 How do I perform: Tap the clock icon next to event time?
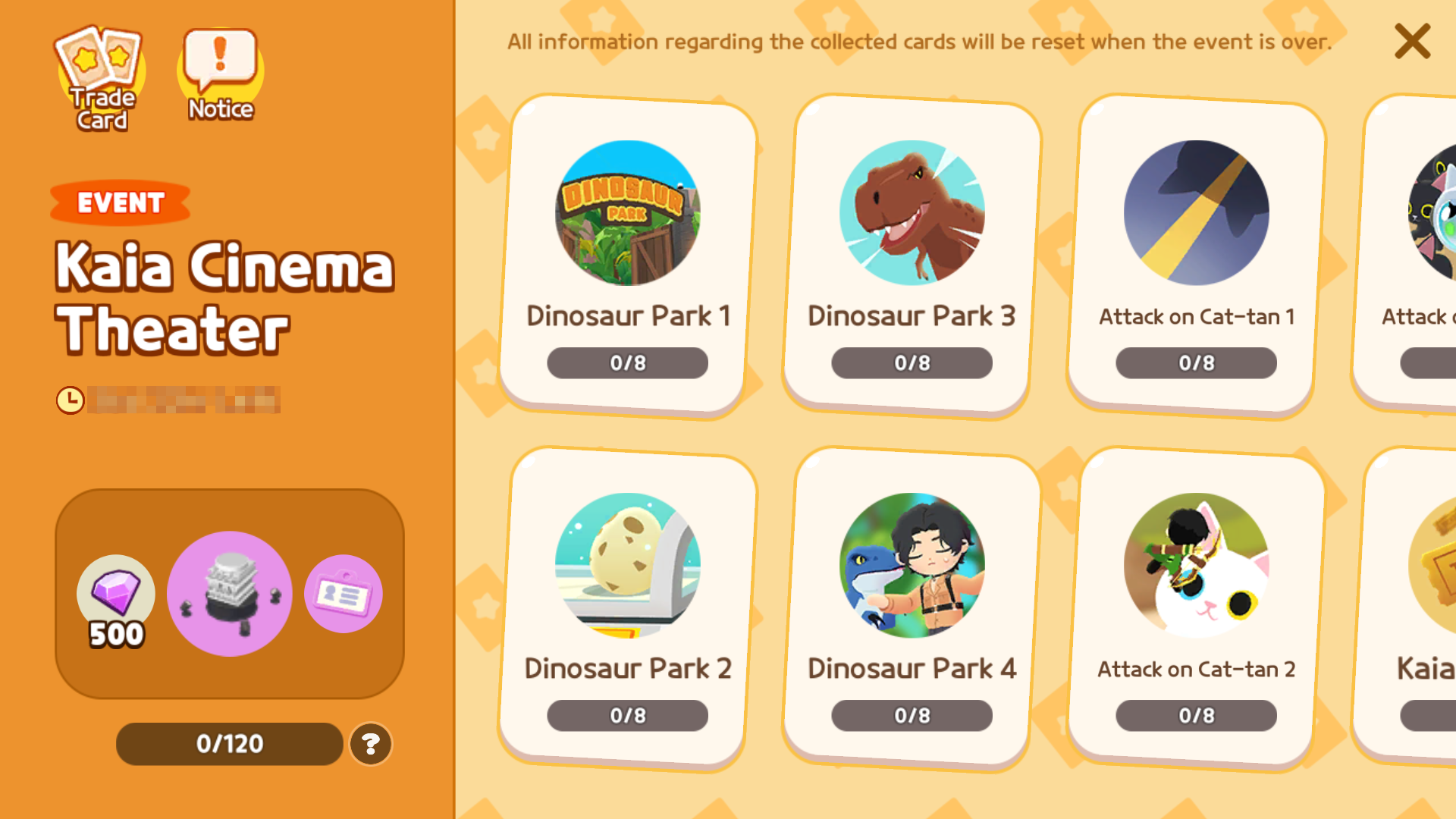coord(70,400)
